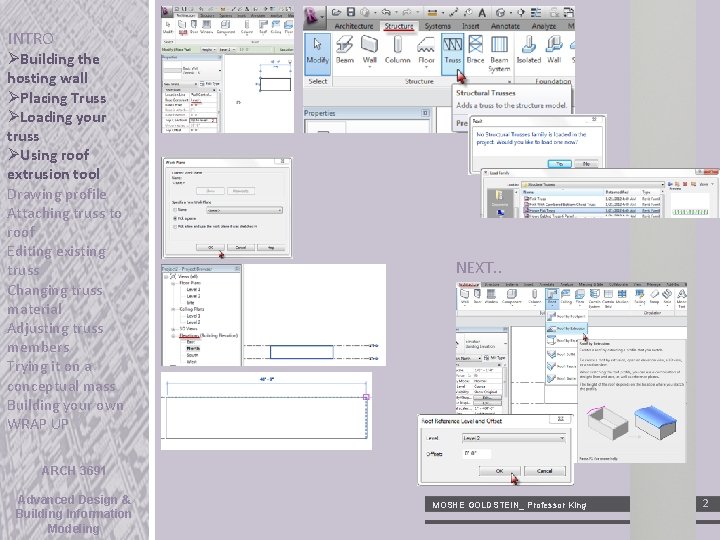Select the Pick a plane radio button
The image size is (720, 540).
175,219
